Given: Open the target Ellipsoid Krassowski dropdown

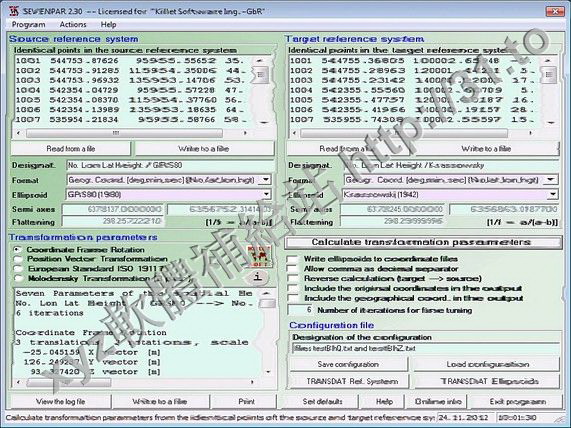Looking at the screenshot, I should pyautogui.click(x=553, y=195).
